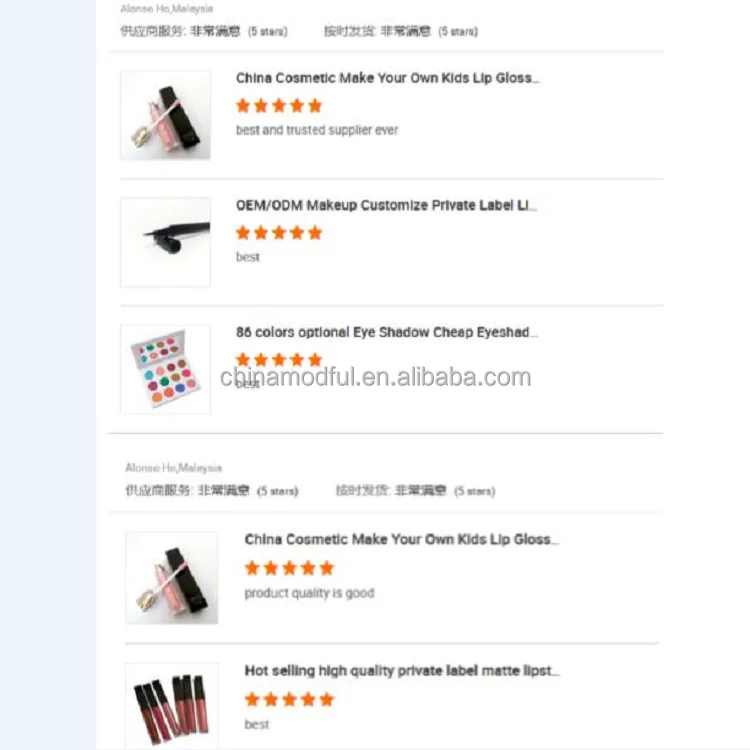The image size is (750, 750).
Task: Open '86 colors optional Eye Shadow' title
Action: click(x=386, y=332)
